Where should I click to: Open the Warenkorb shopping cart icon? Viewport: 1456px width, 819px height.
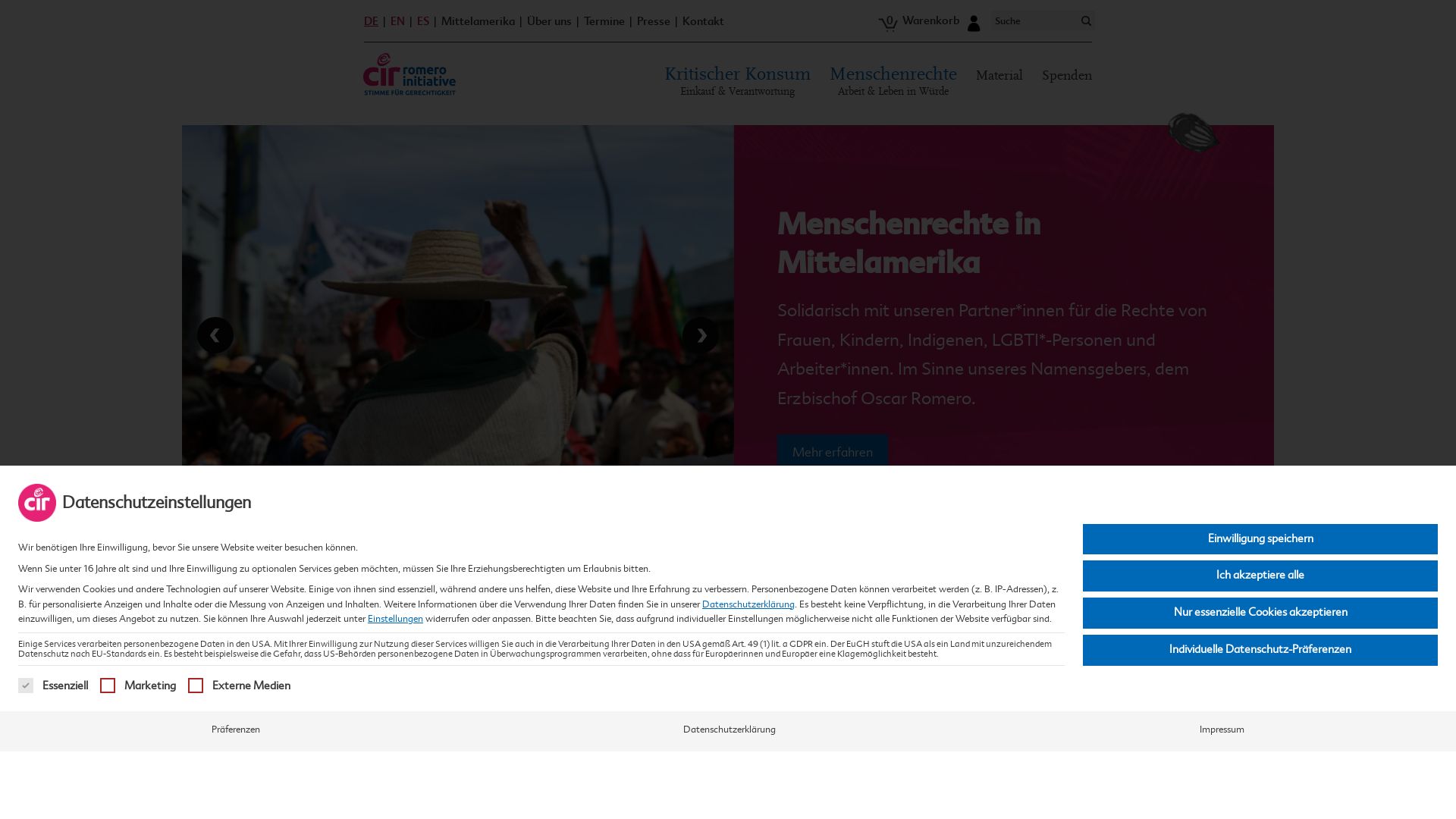pyautogui.click(x=888, y=24)
